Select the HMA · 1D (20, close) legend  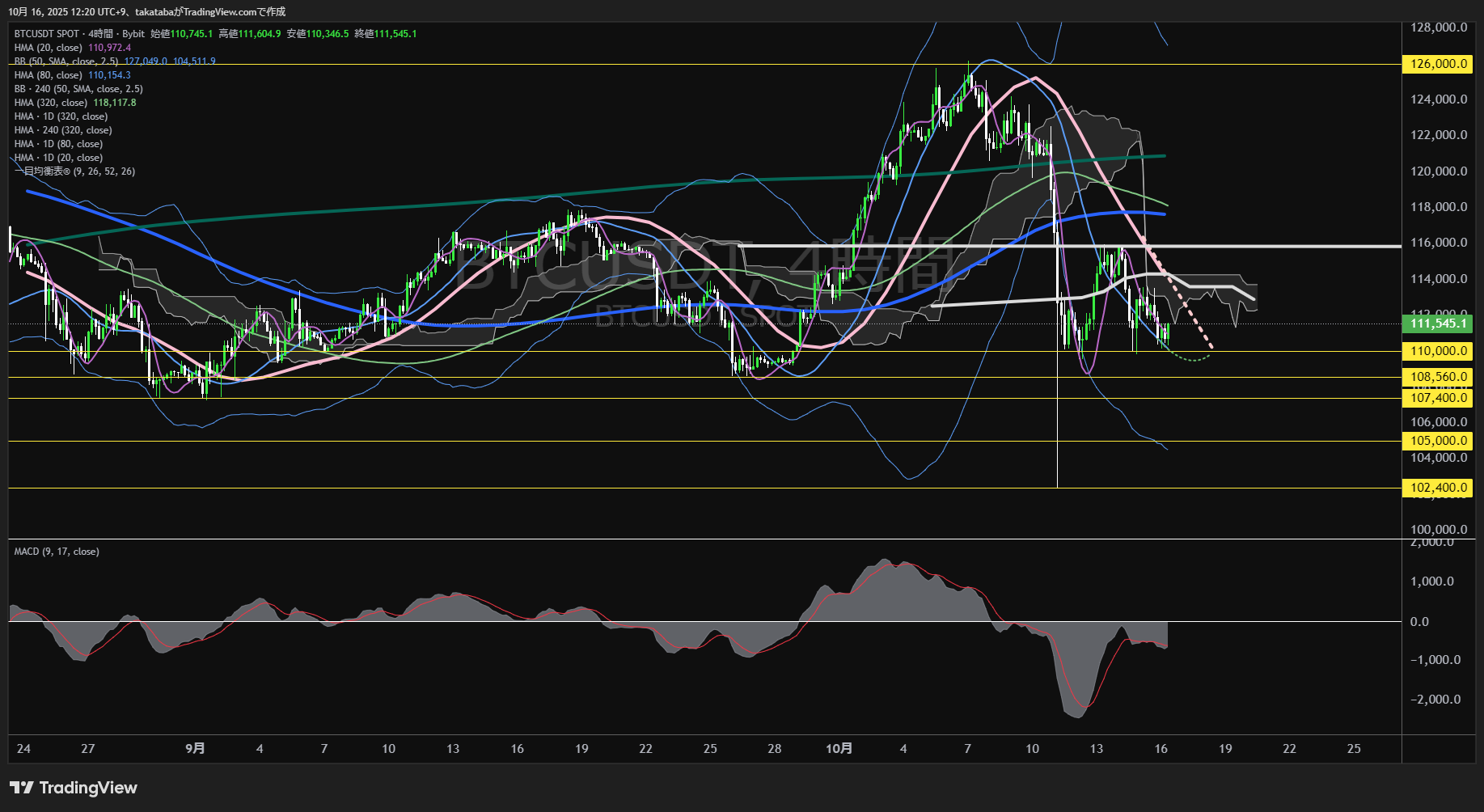tap(58, 158)
